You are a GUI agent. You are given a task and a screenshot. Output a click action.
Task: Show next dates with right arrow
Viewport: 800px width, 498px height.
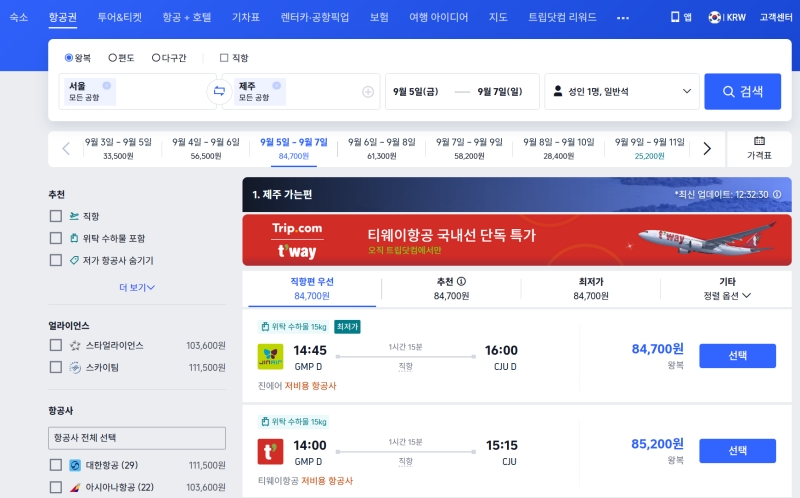pyautogui.click(x=707, y=148)
